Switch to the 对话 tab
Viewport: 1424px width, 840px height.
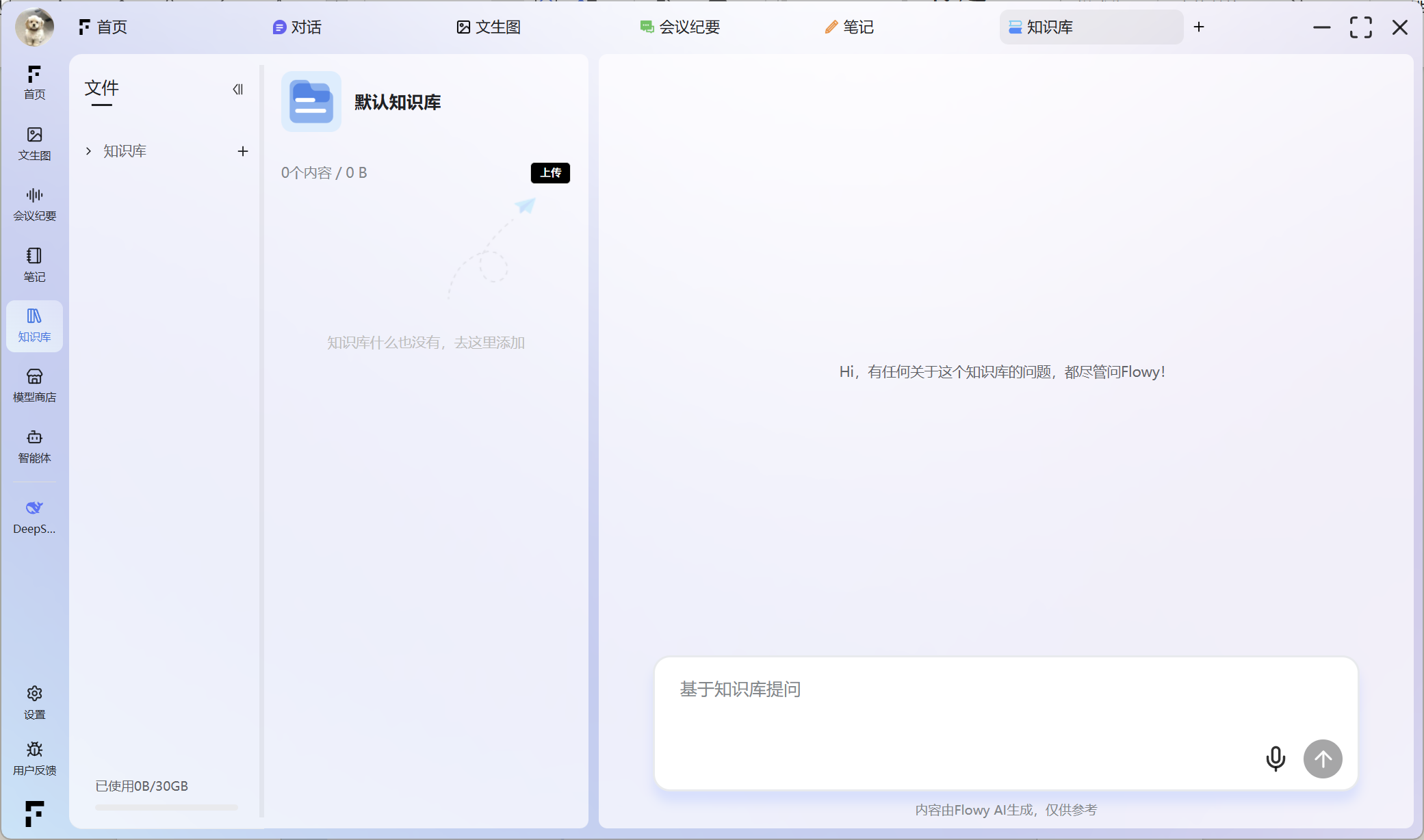point(297,27)
